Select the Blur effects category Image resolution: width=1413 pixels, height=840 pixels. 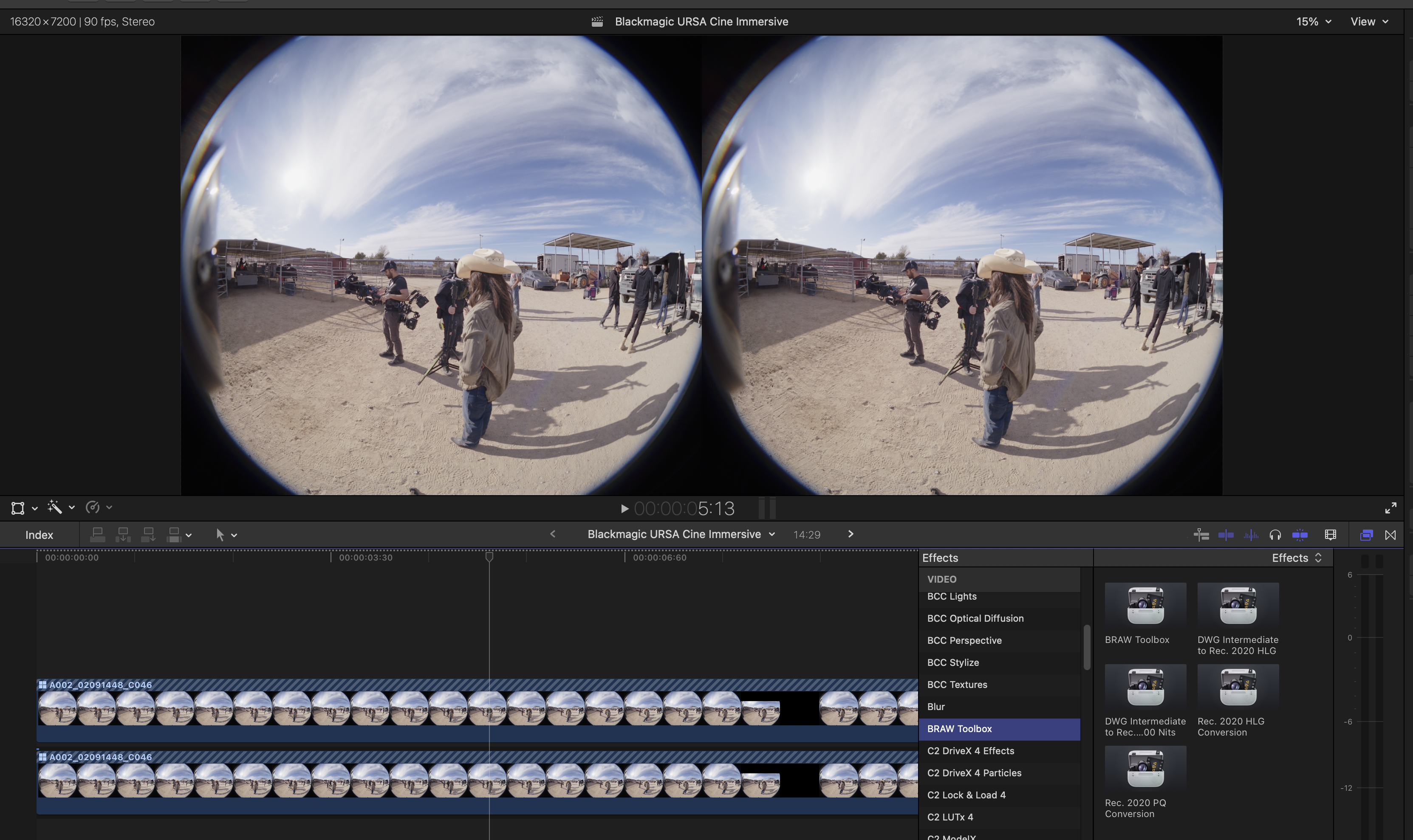(936, 706)
